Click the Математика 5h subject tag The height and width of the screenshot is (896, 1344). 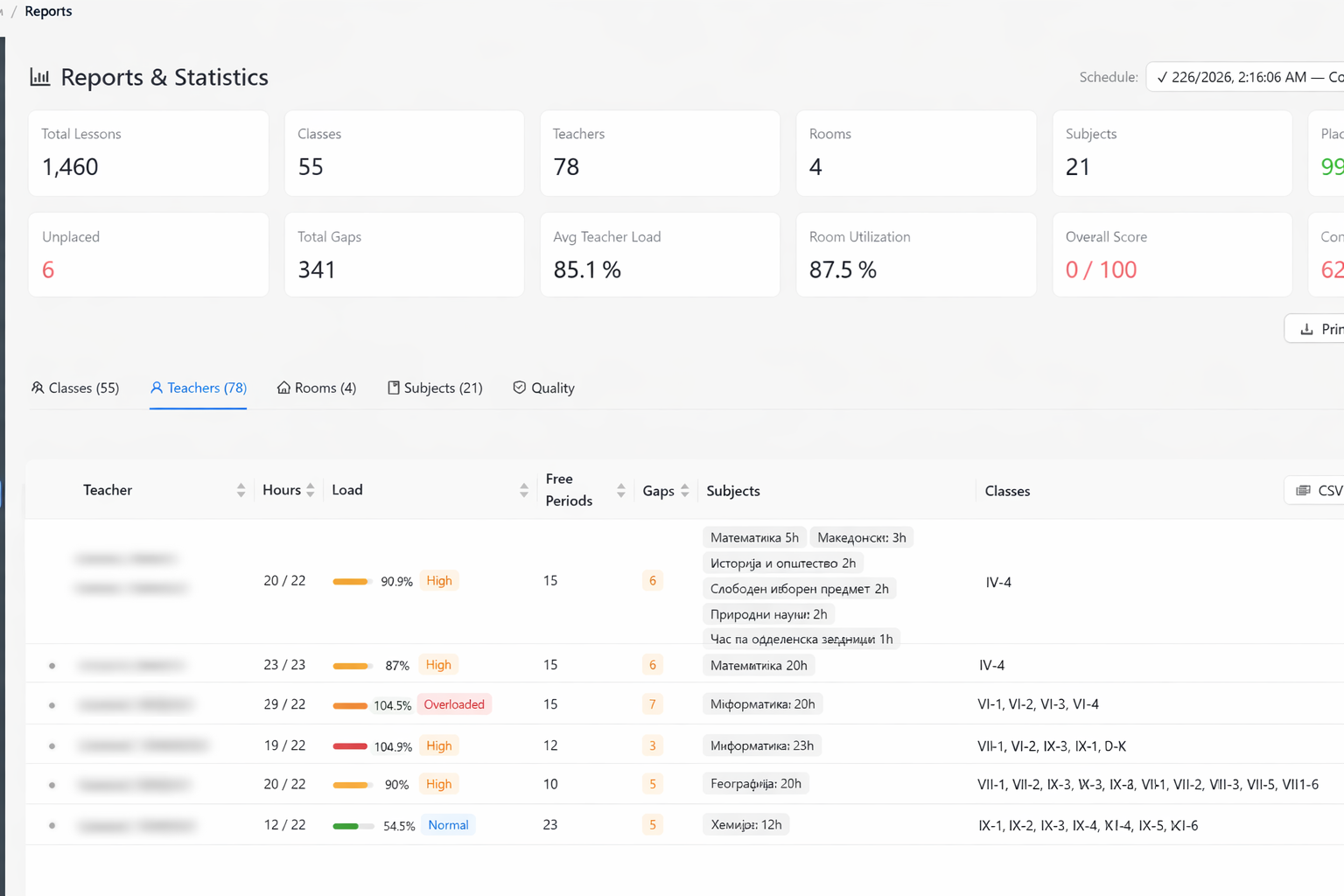pyautogui.click(x=754, y=537)
